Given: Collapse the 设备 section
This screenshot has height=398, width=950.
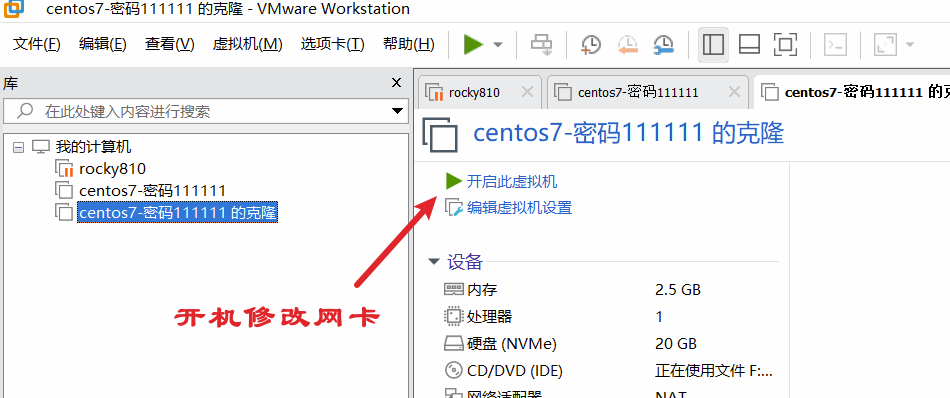Looking at the screenshot, I should pos(433,262).
